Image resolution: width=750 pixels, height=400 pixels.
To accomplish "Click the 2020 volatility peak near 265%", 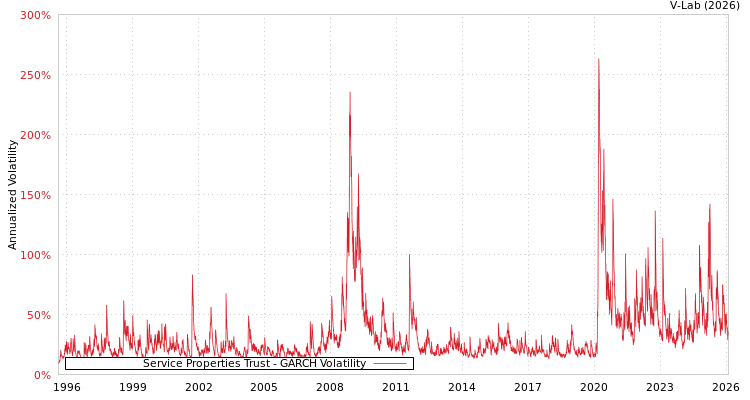I will coord(599,59).
